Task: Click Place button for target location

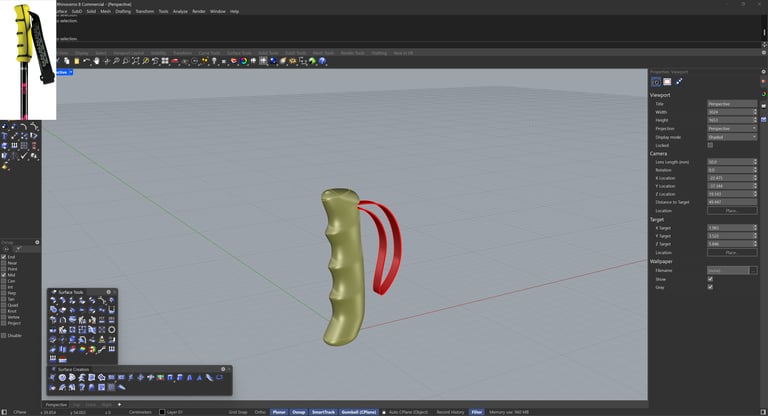Action: point(732,252)
